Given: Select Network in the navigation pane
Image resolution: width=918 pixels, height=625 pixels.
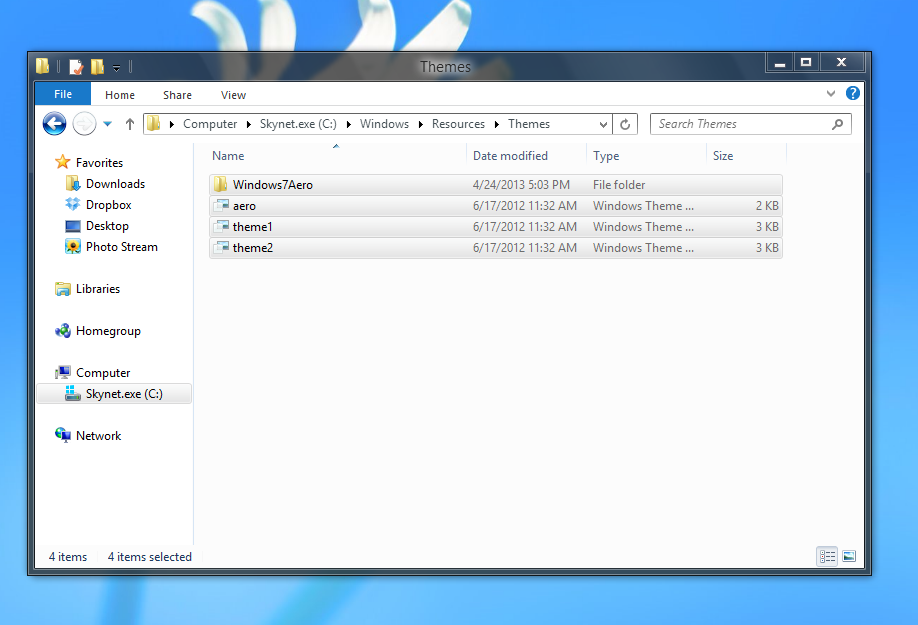Looking at the screenshot, I should click(98, 436).
